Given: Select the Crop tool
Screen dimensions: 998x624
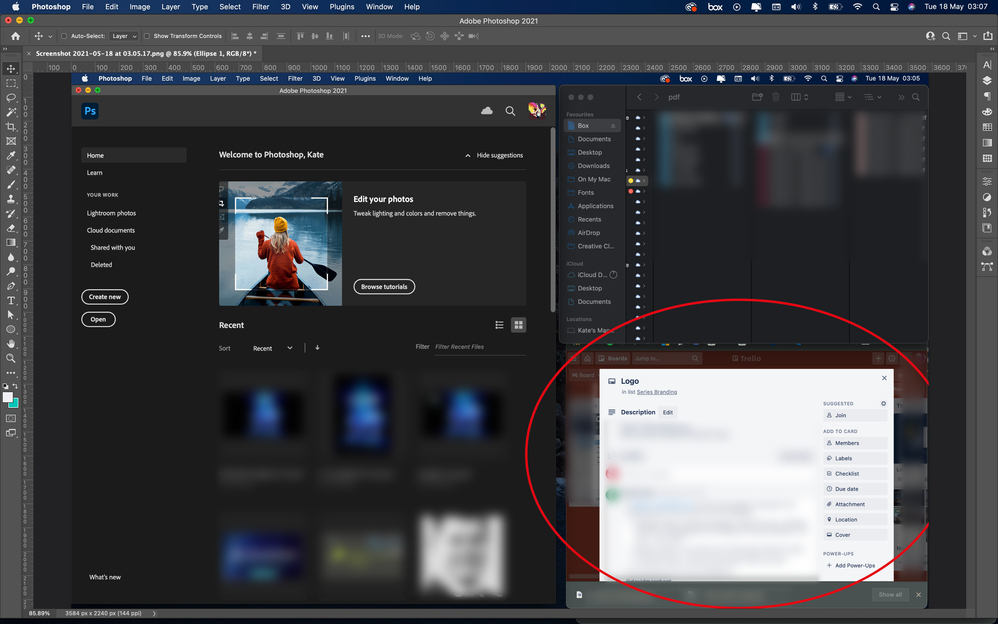Looking at the screenshot, I should (11, 127).
